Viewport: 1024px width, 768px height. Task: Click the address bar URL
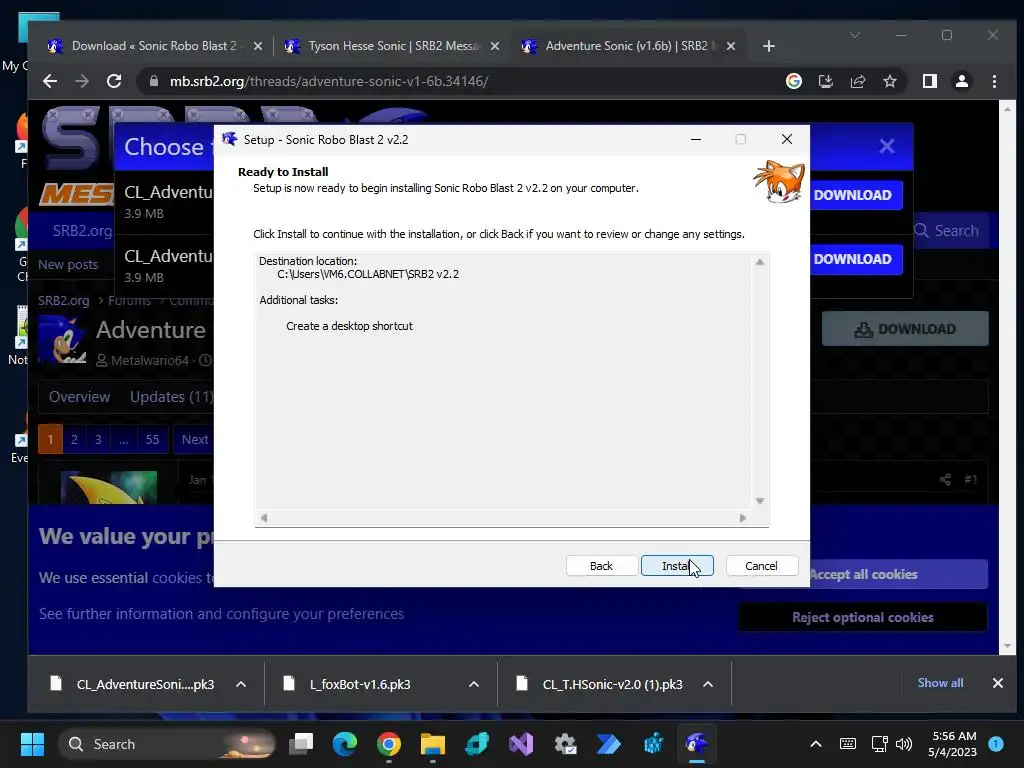329,81
